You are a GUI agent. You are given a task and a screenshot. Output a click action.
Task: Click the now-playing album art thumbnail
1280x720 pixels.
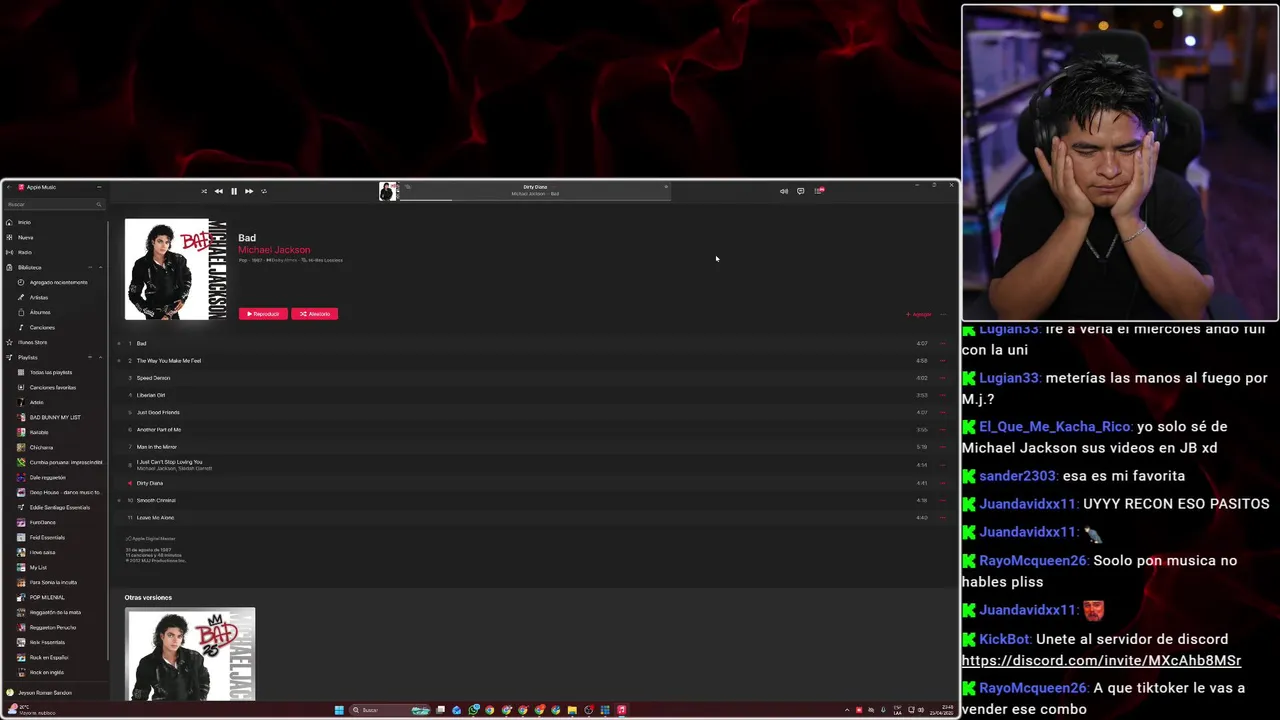(389, 191)
